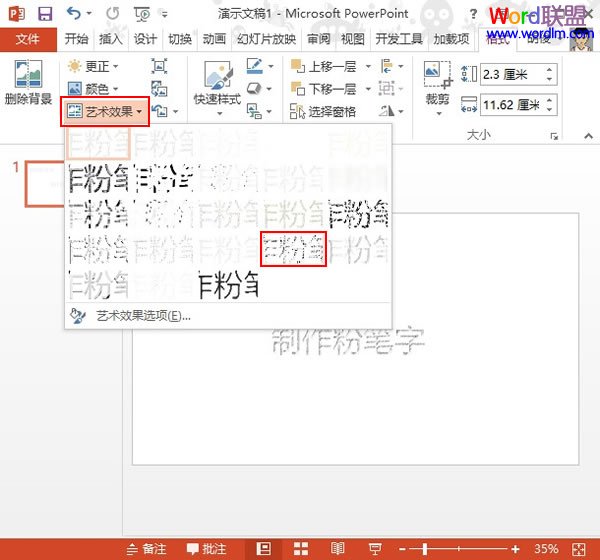Click the zoom out minus icon

[402, 549]
